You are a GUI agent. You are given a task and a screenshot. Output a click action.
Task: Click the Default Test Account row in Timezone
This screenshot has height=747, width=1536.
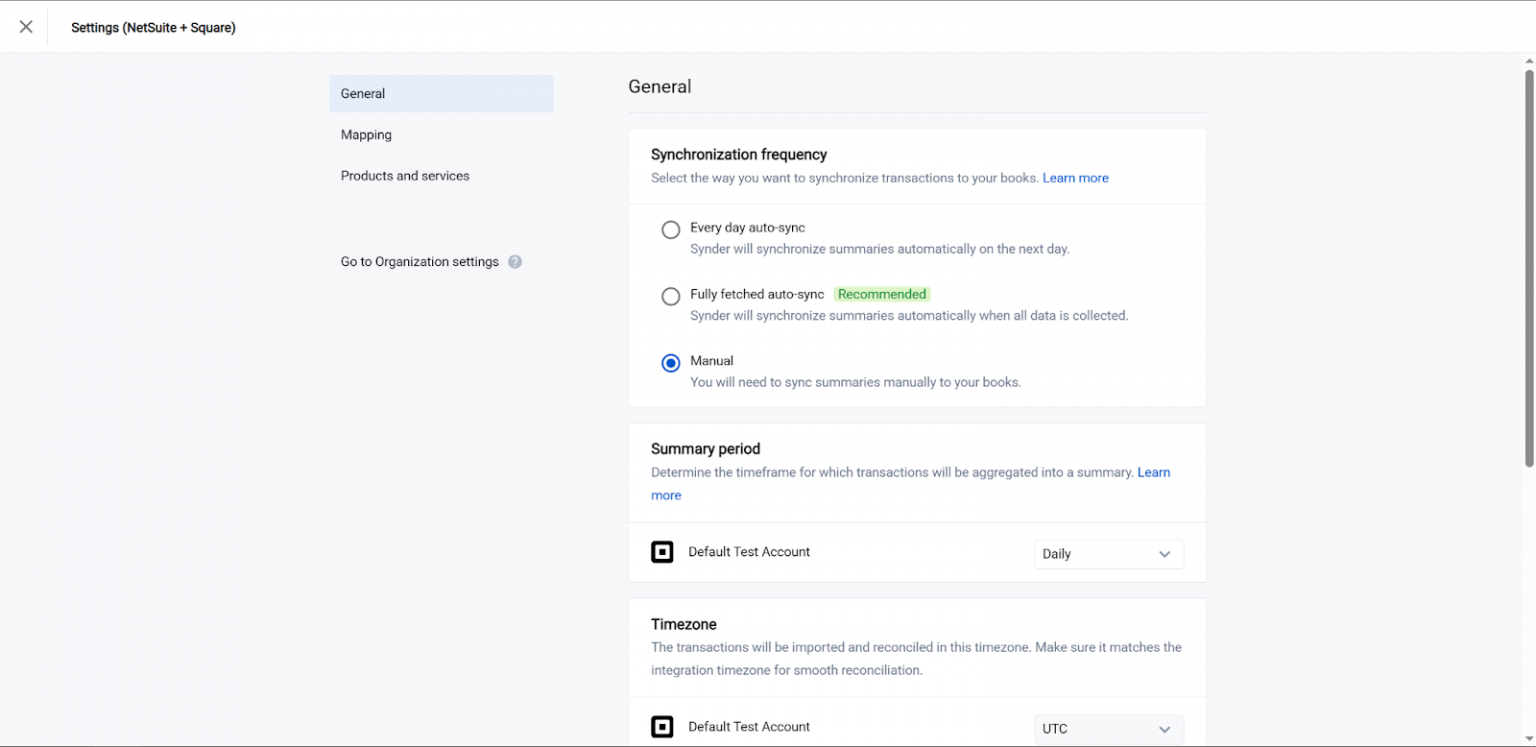(x=749, y=727)
